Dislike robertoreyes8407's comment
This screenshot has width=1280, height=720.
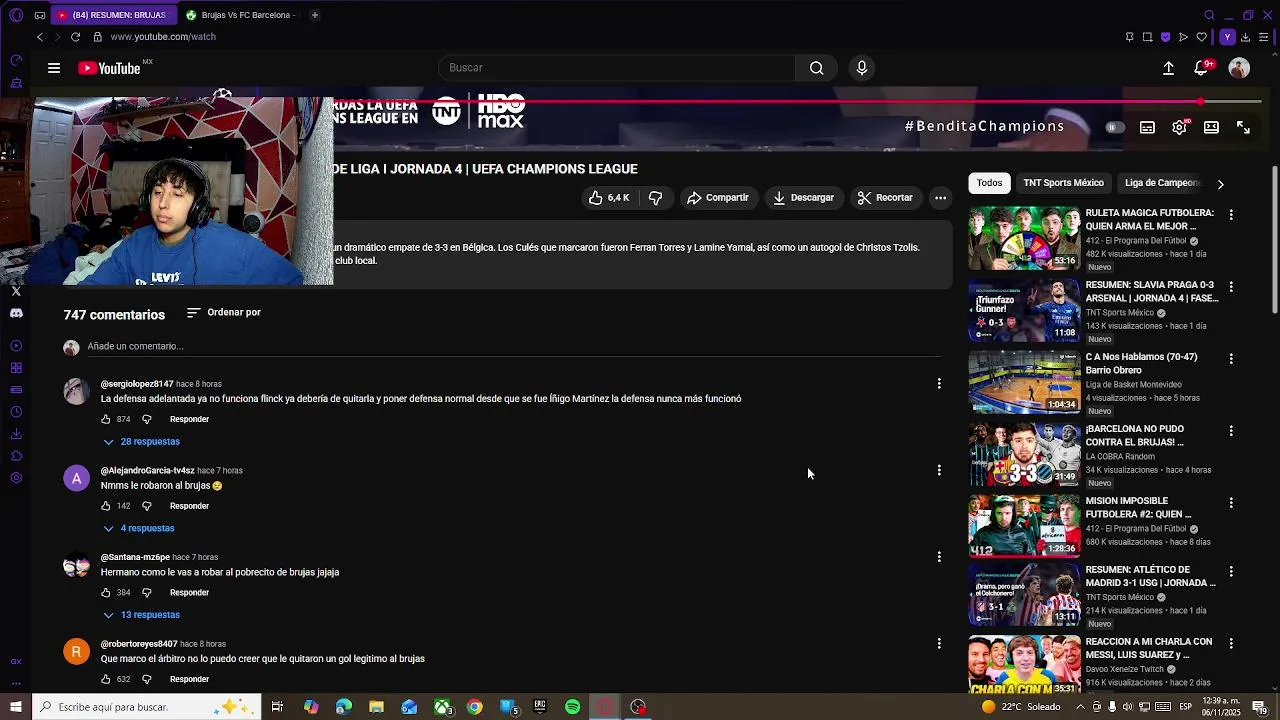(146, 680)
